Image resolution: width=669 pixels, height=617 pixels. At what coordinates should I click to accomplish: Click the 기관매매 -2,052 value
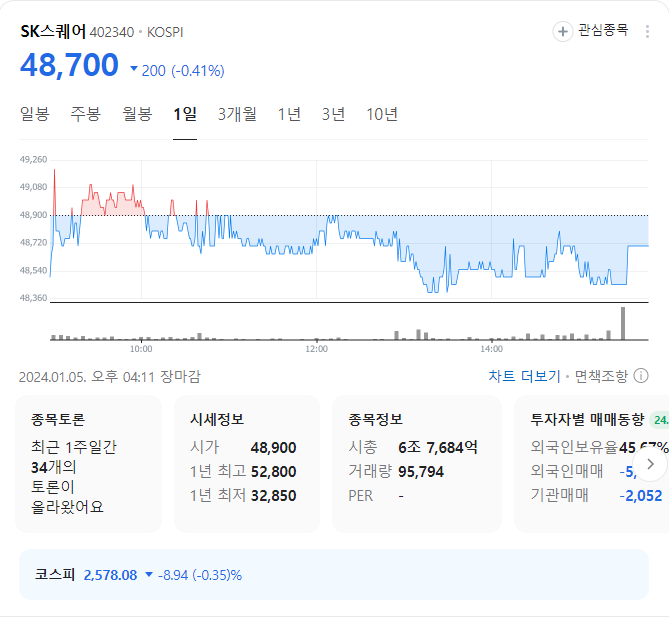point(641,495)
